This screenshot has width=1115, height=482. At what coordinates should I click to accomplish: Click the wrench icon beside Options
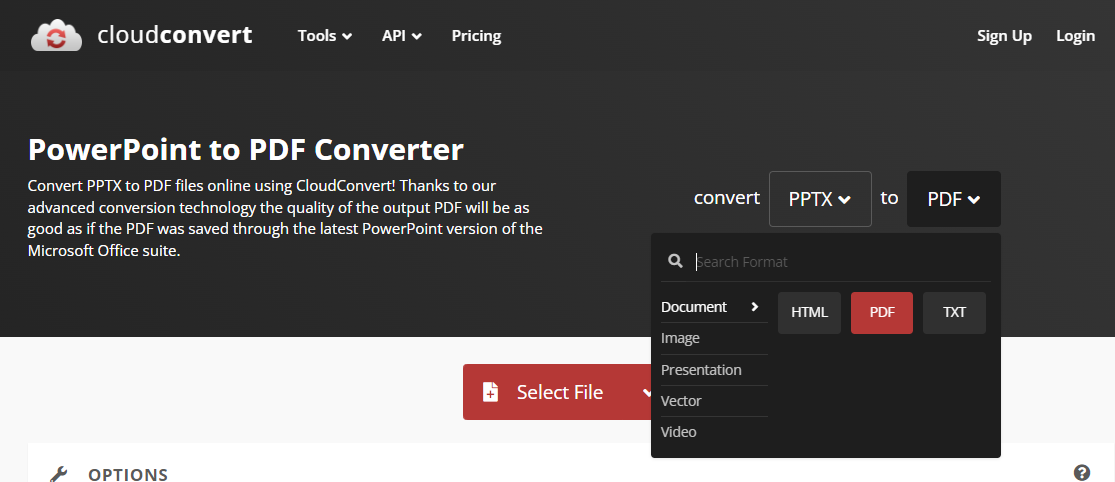pyautogui.click(x=58, y=474)
